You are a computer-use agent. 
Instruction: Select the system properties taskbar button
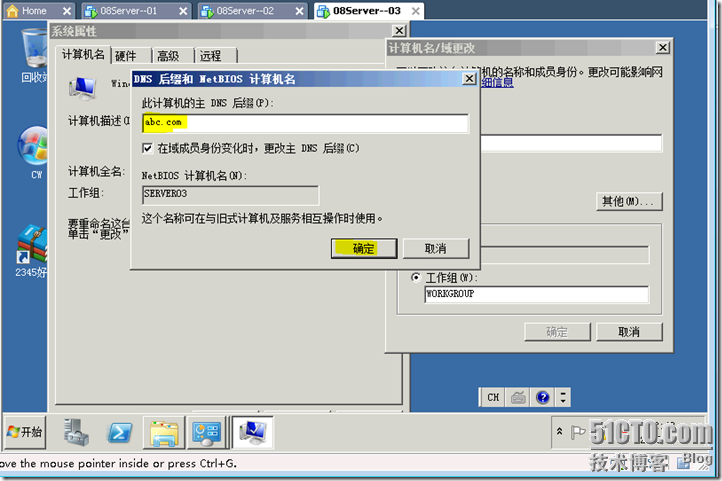pos(252,432)
